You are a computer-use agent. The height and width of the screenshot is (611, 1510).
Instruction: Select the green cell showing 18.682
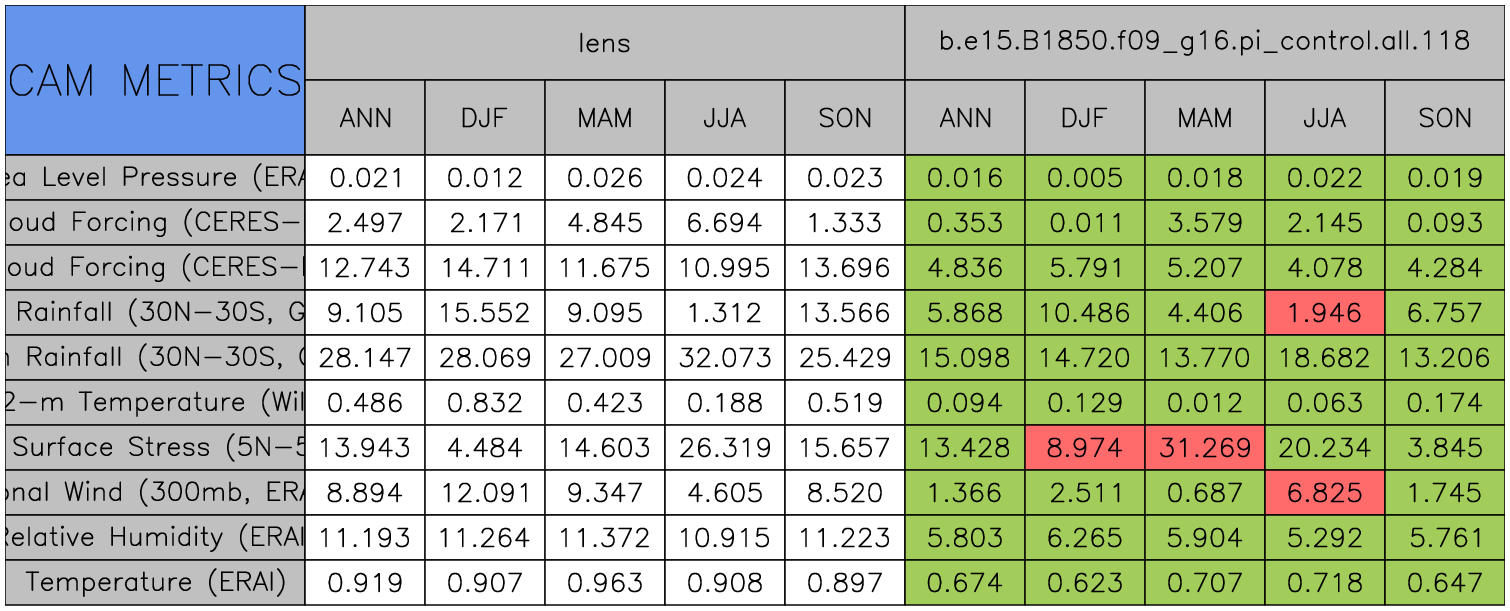click(1324, 358)
